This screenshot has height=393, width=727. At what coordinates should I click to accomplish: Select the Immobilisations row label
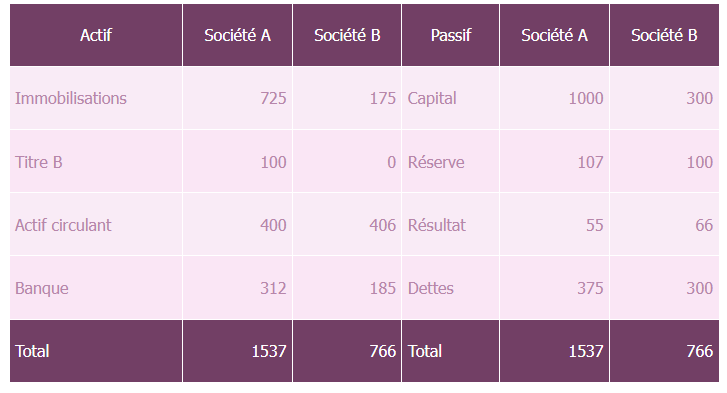(96, 98)
